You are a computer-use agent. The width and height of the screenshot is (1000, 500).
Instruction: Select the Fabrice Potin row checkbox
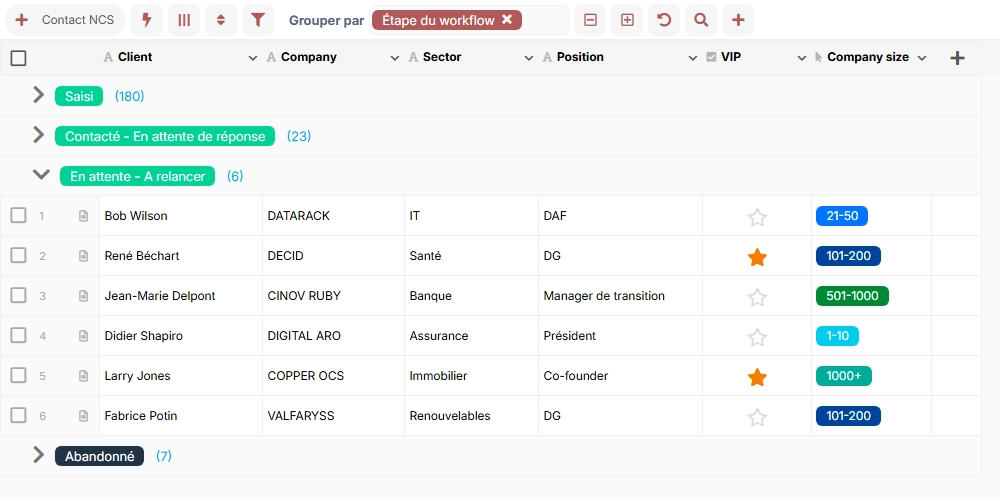(x=18, y=415)
